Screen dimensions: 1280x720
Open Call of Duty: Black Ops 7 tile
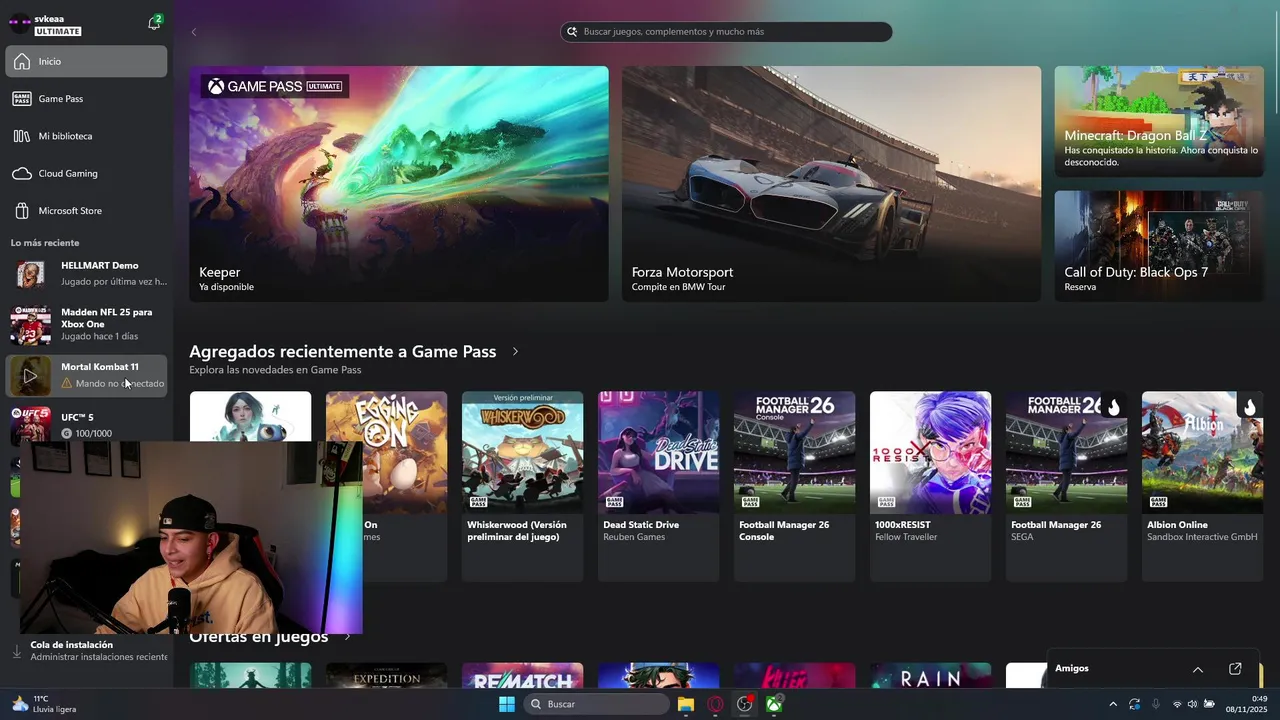pyautogui.click(x=1159, y=246)
